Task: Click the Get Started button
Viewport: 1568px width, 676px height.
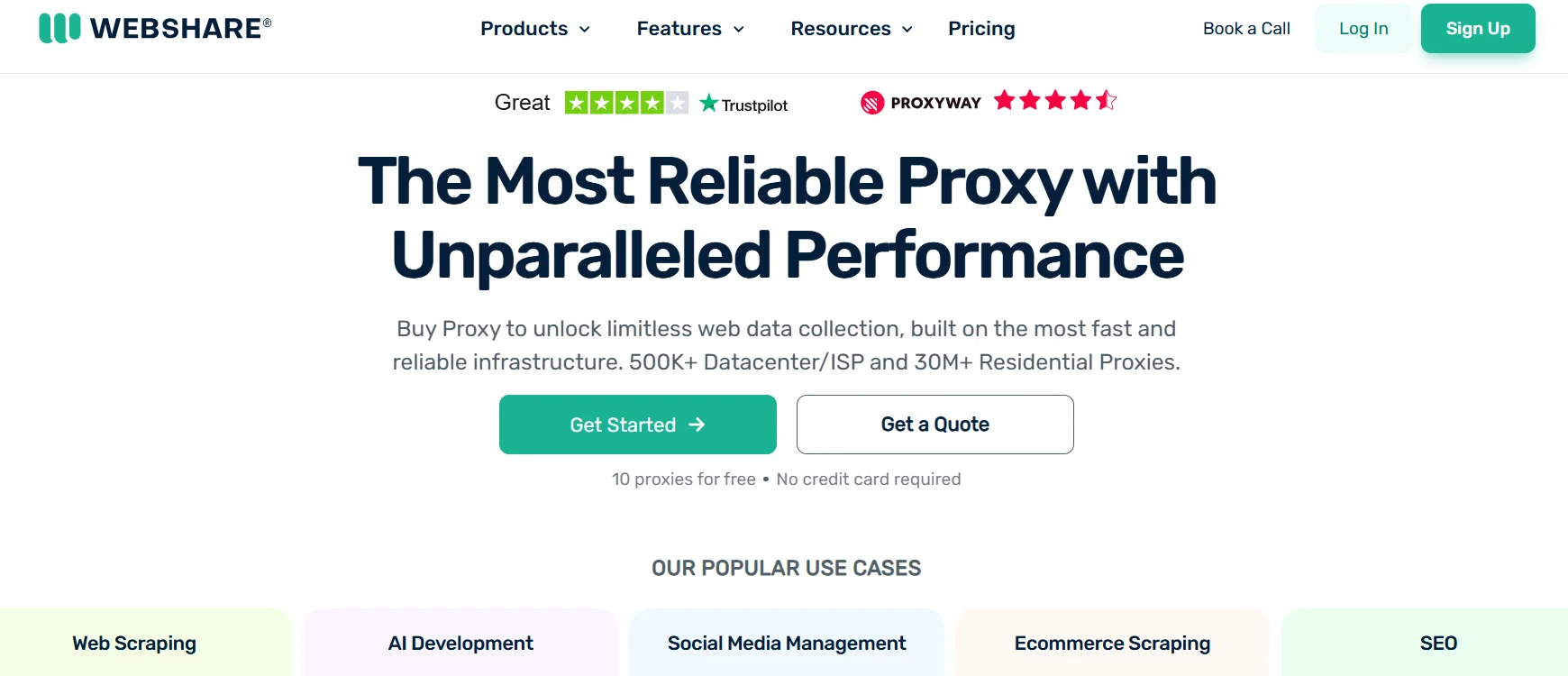Action: point(637,425)
